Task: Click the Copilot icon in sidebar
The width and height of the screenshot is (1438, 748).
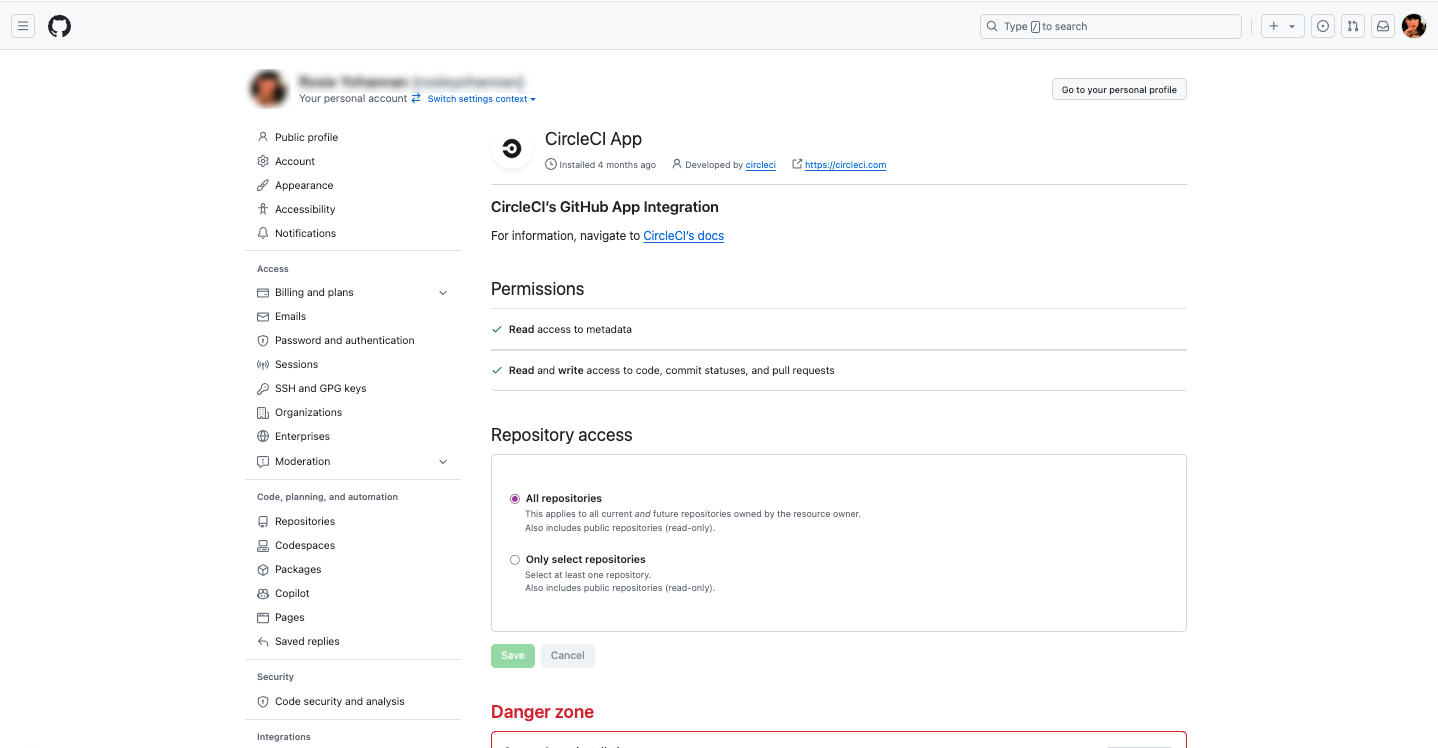Action: 263,593
